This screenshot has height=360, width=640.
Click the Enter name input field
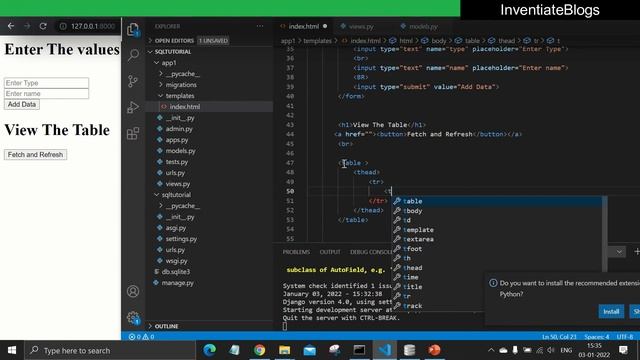(x=46, y=93)
